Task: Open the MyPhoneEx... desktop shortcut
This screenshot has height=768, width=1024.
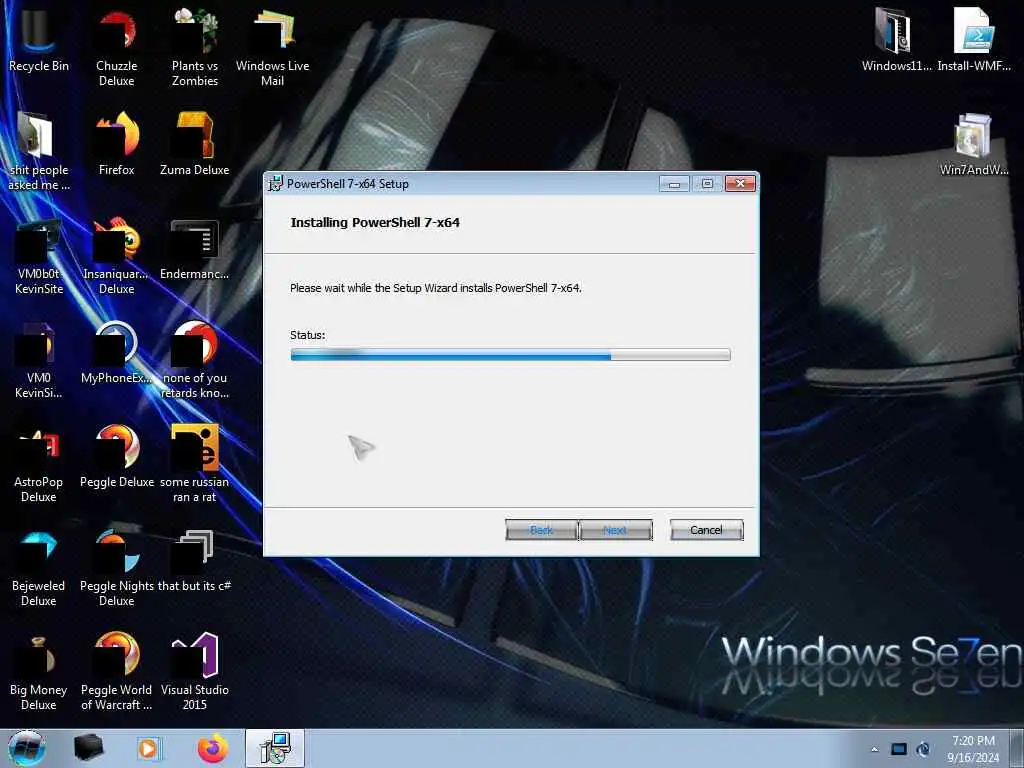Action: 116,351
